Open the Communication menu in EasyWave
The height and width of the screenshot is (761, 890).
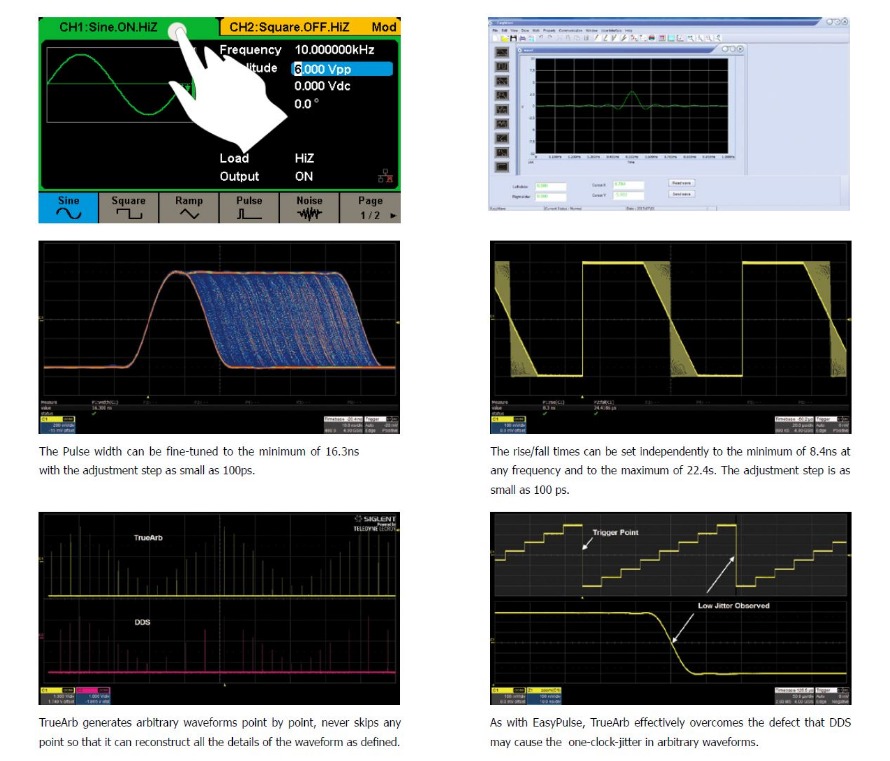[x=570, y=31]
